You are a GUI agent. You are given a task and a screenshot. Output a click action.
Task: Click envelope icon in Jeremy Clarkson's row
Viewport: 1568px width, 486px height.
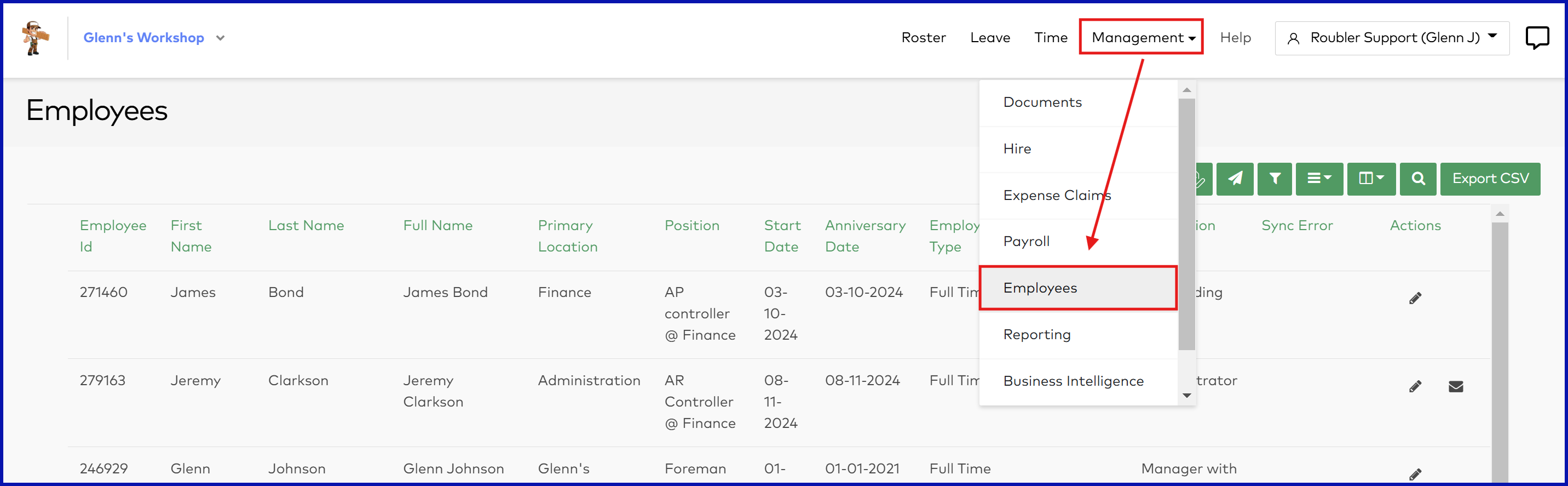coord(1455,387)
